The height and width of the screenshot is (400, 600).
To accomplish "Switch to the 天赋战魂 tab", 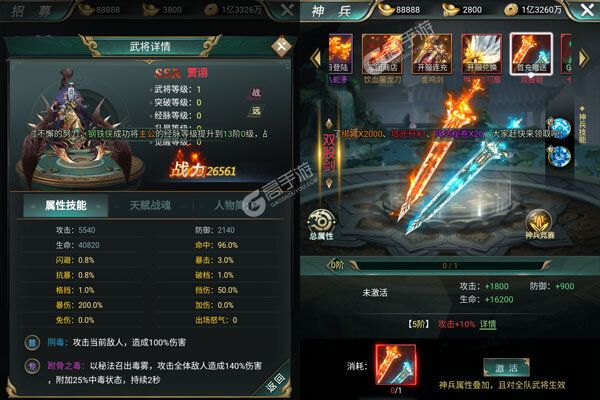I will (150, 206).
